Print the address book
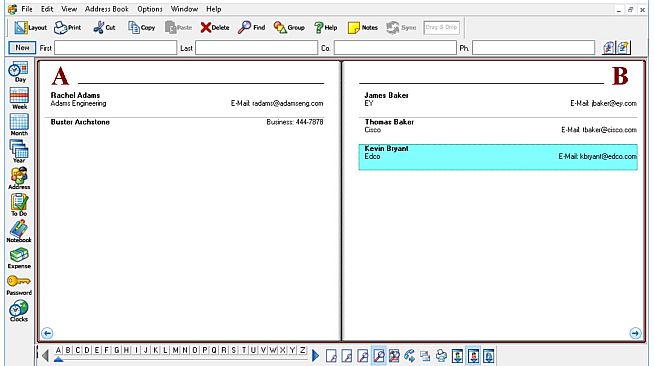Screen dimensions: 654x366 (x=68, y=28)
